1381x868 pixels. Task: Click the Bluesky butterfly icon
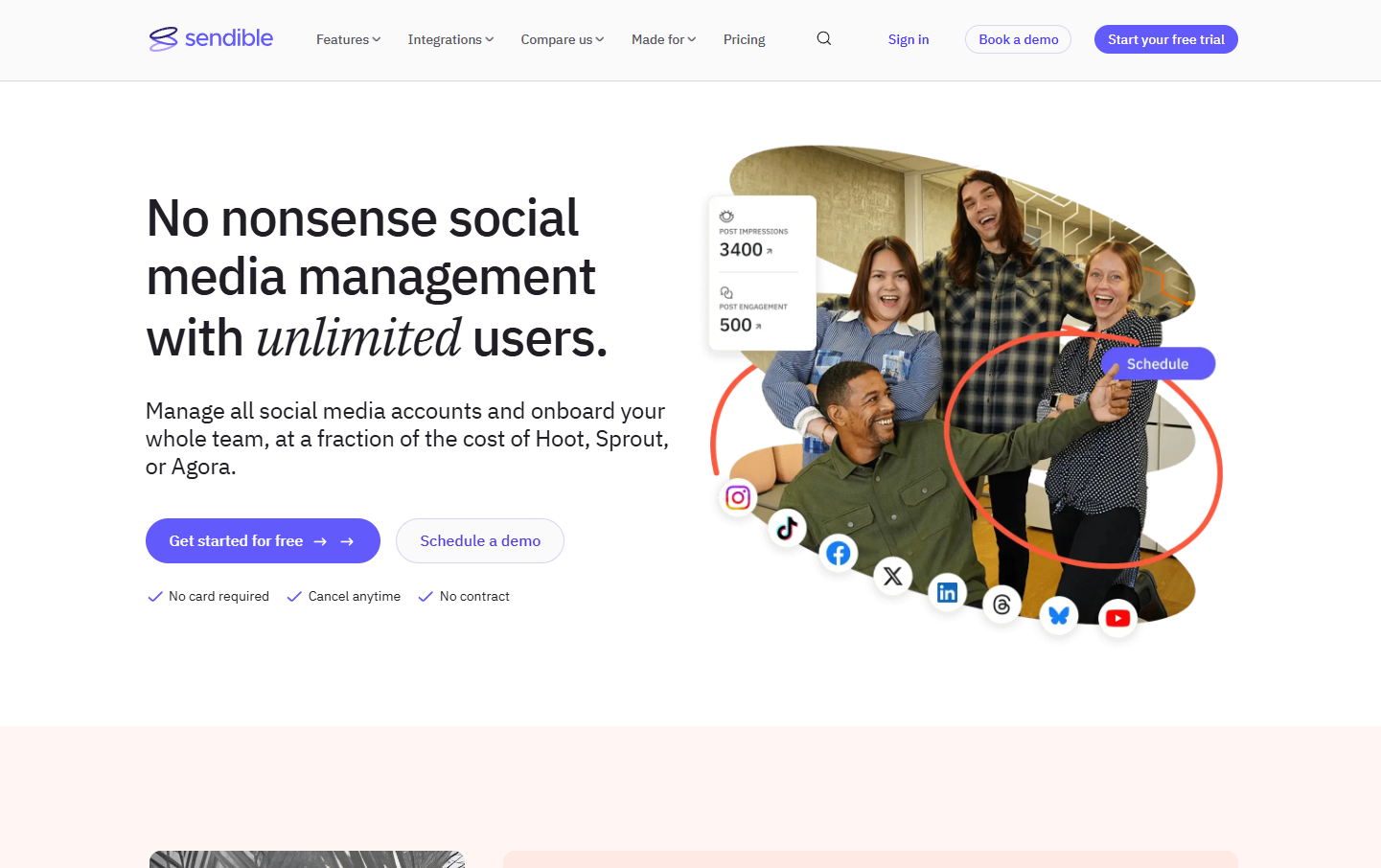point(1059,615)
